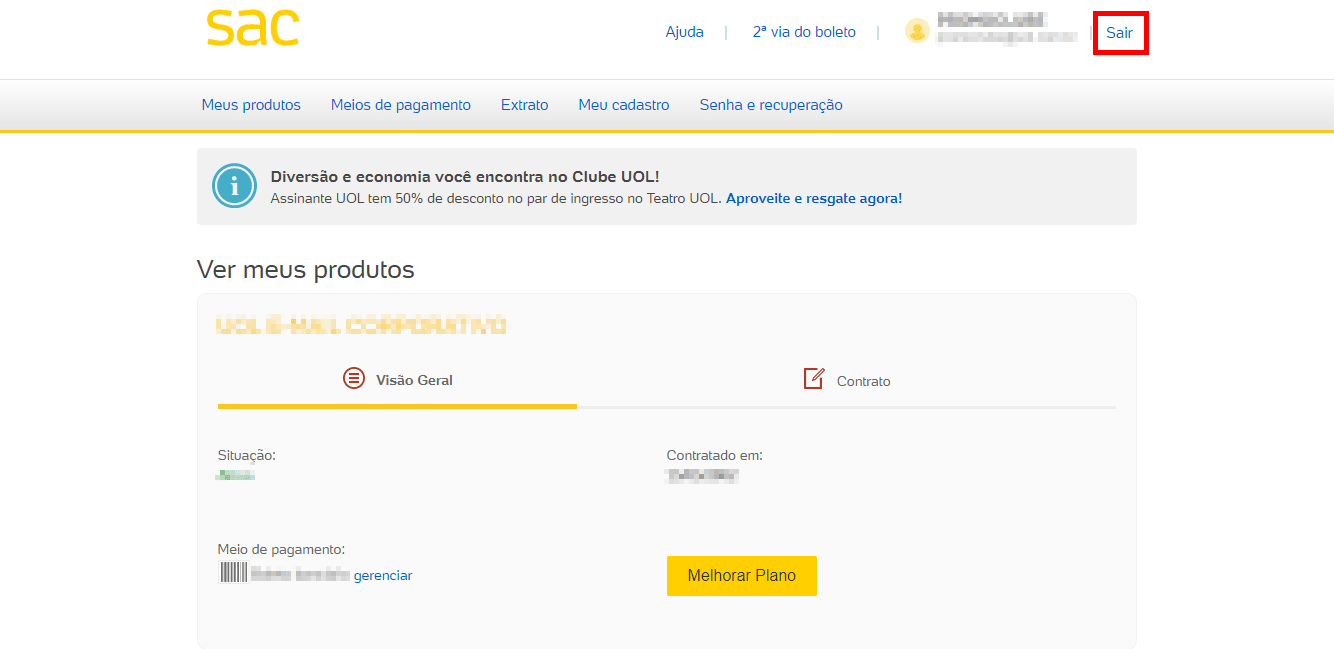
Task: Click the Meio de pagamento label
Action: click(x=281, y=549)
